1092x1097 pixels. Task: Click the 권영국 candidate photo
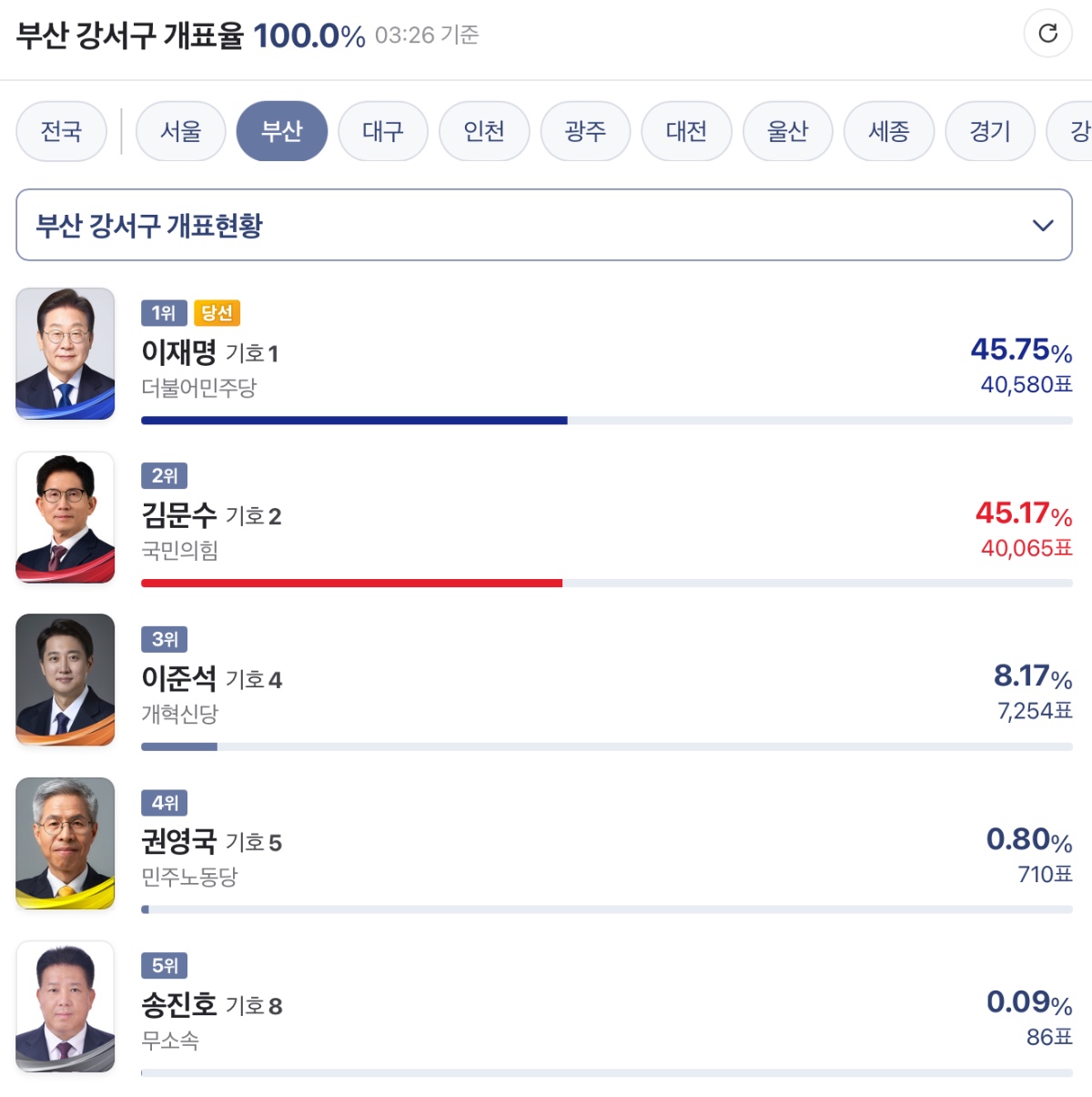[66, 843]
